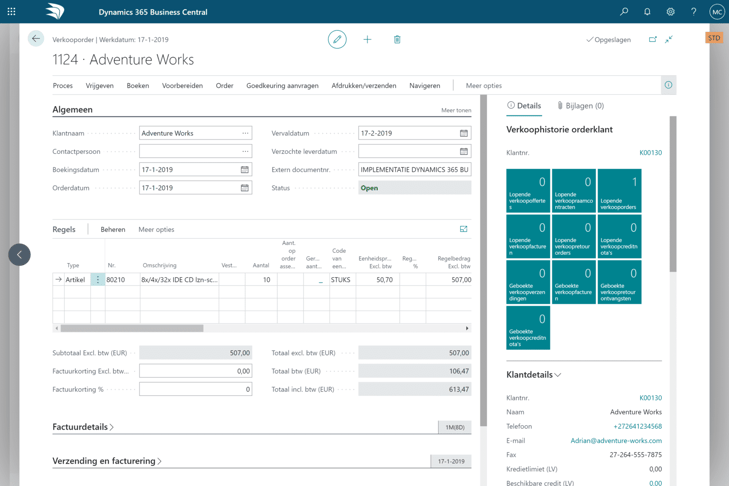Show Meer opties in the action bar
The image size is (729, 486).
point(484,86)
